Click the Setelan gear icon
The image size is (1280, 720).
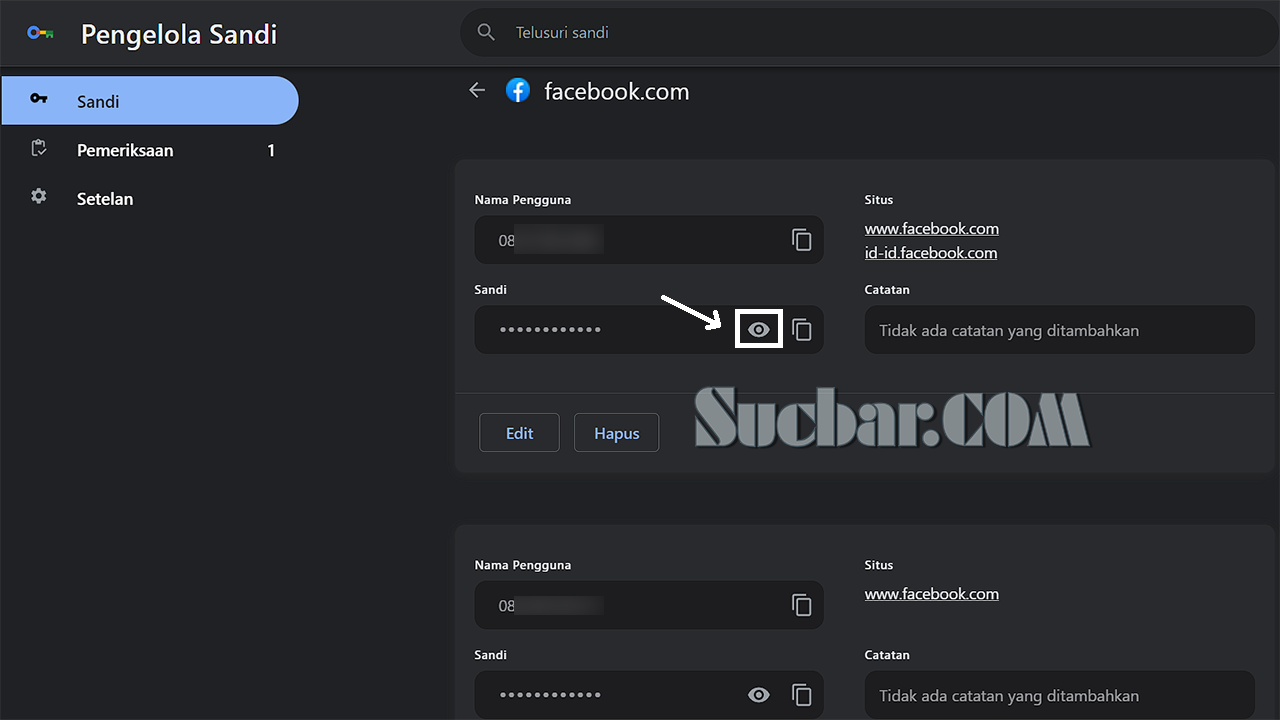pyautogui.click(x=39, y=196)
